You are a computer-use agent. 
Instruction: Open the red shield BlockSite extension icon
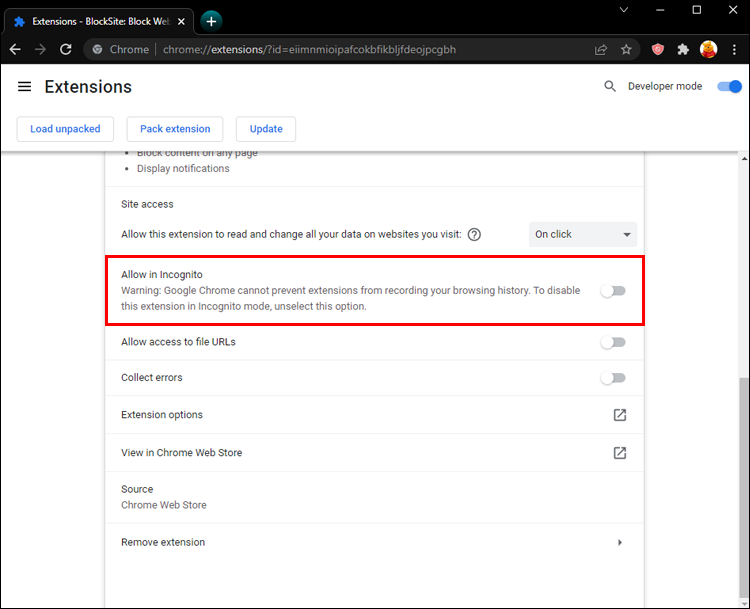(658, 49)
